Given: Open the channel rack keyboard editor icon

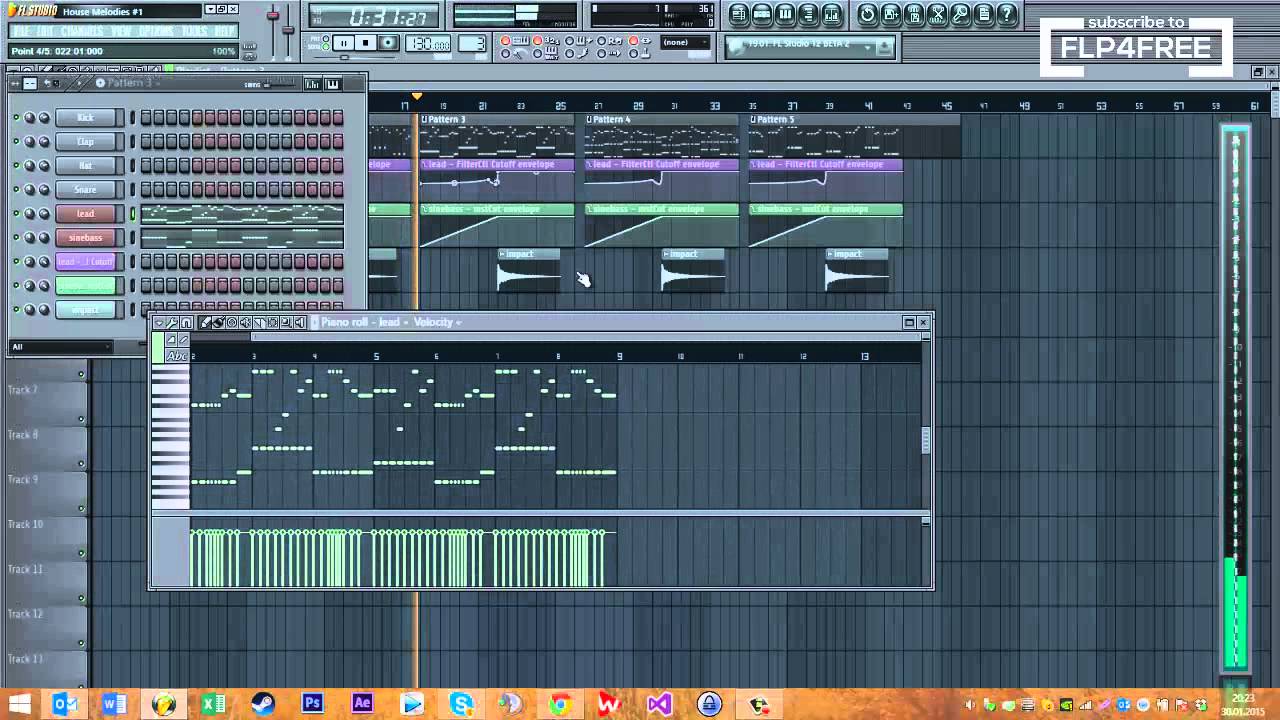Looking at the screenshot, I should 332,84.
